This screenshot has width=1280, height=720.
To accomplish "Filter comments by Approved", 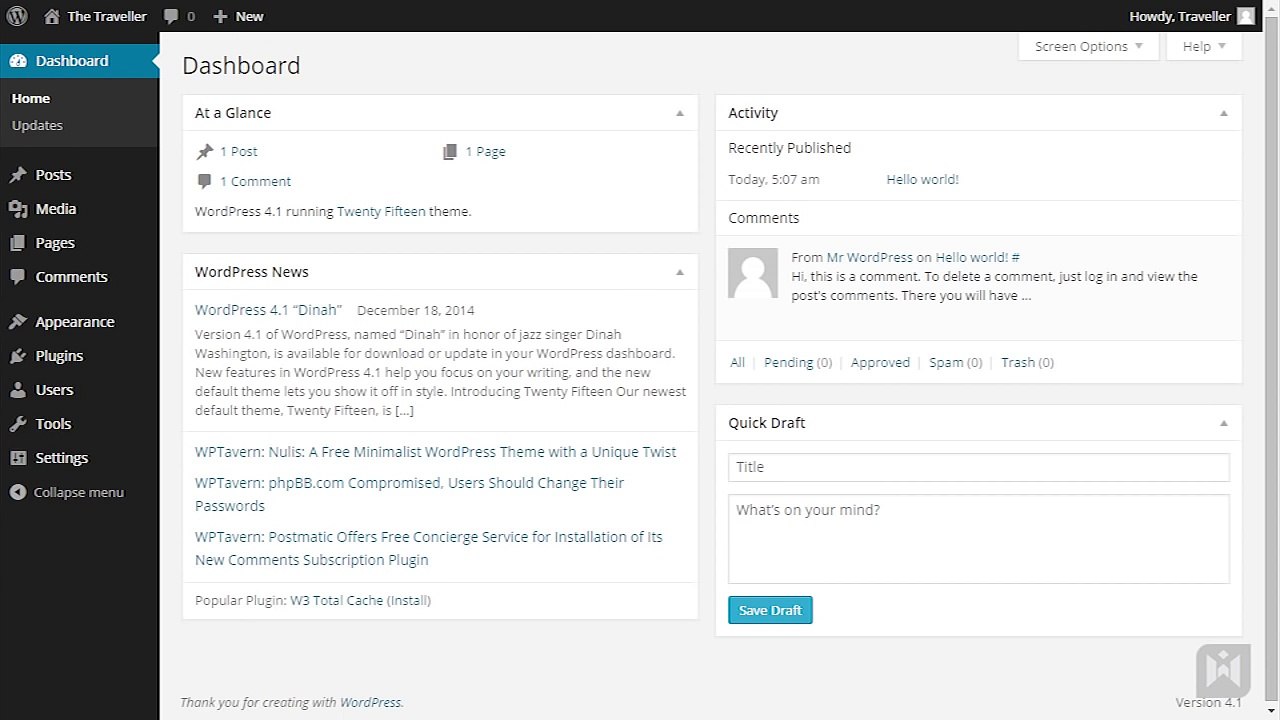I will click(880, 363).
